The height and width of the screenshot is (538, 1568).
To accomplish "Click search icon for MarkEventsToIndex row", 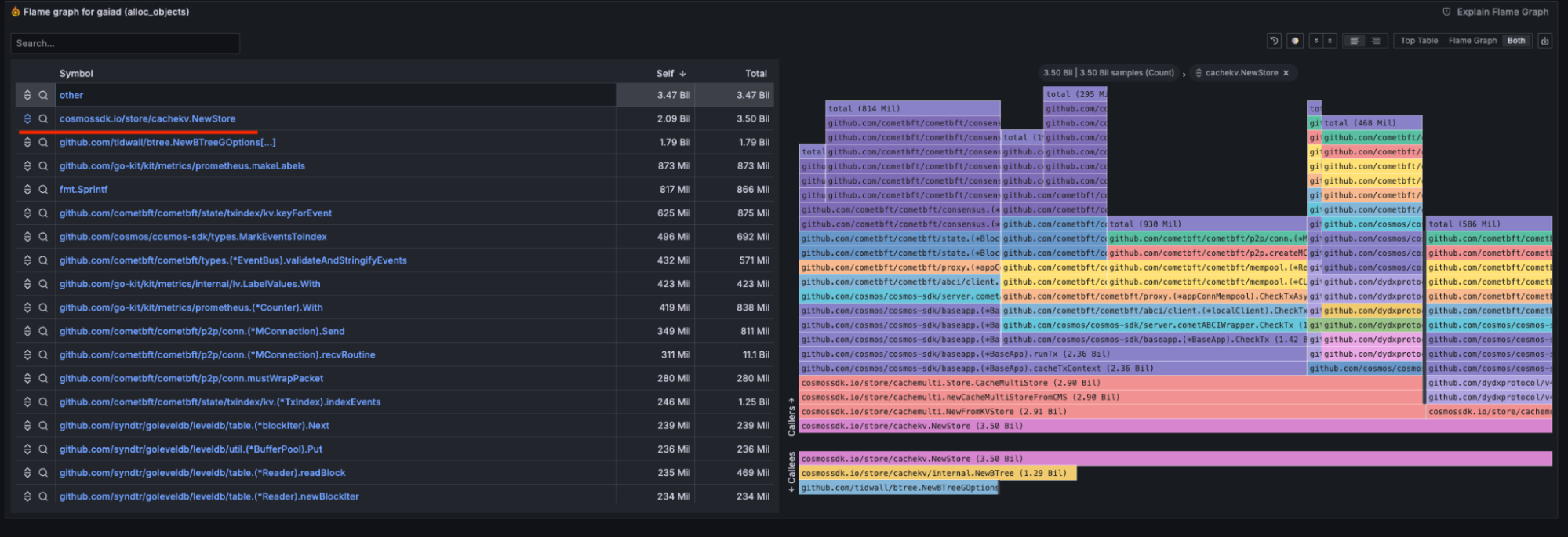I will [43, 237].
